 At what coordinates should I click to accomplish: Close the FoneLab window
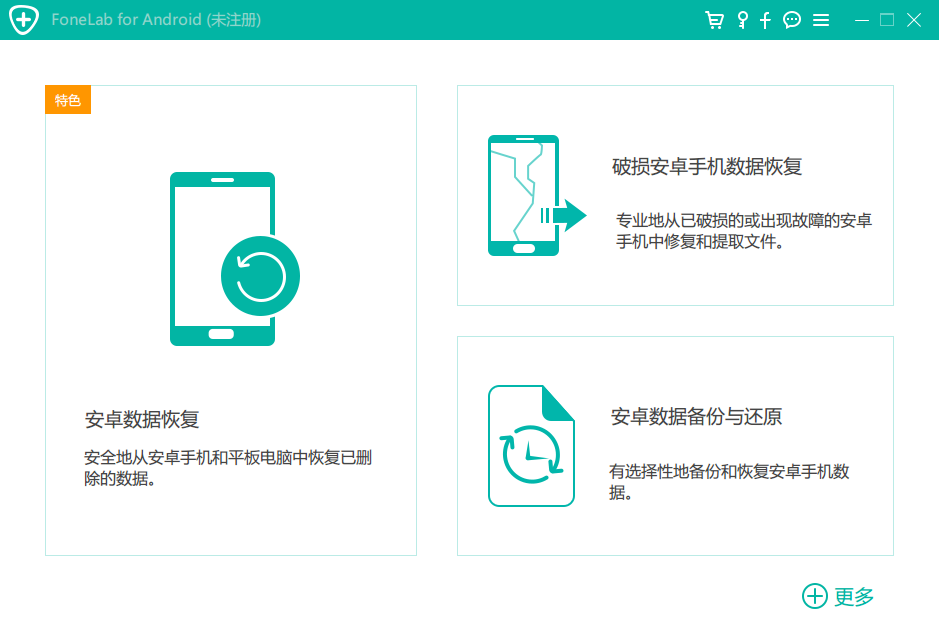(x=914, y=20)
